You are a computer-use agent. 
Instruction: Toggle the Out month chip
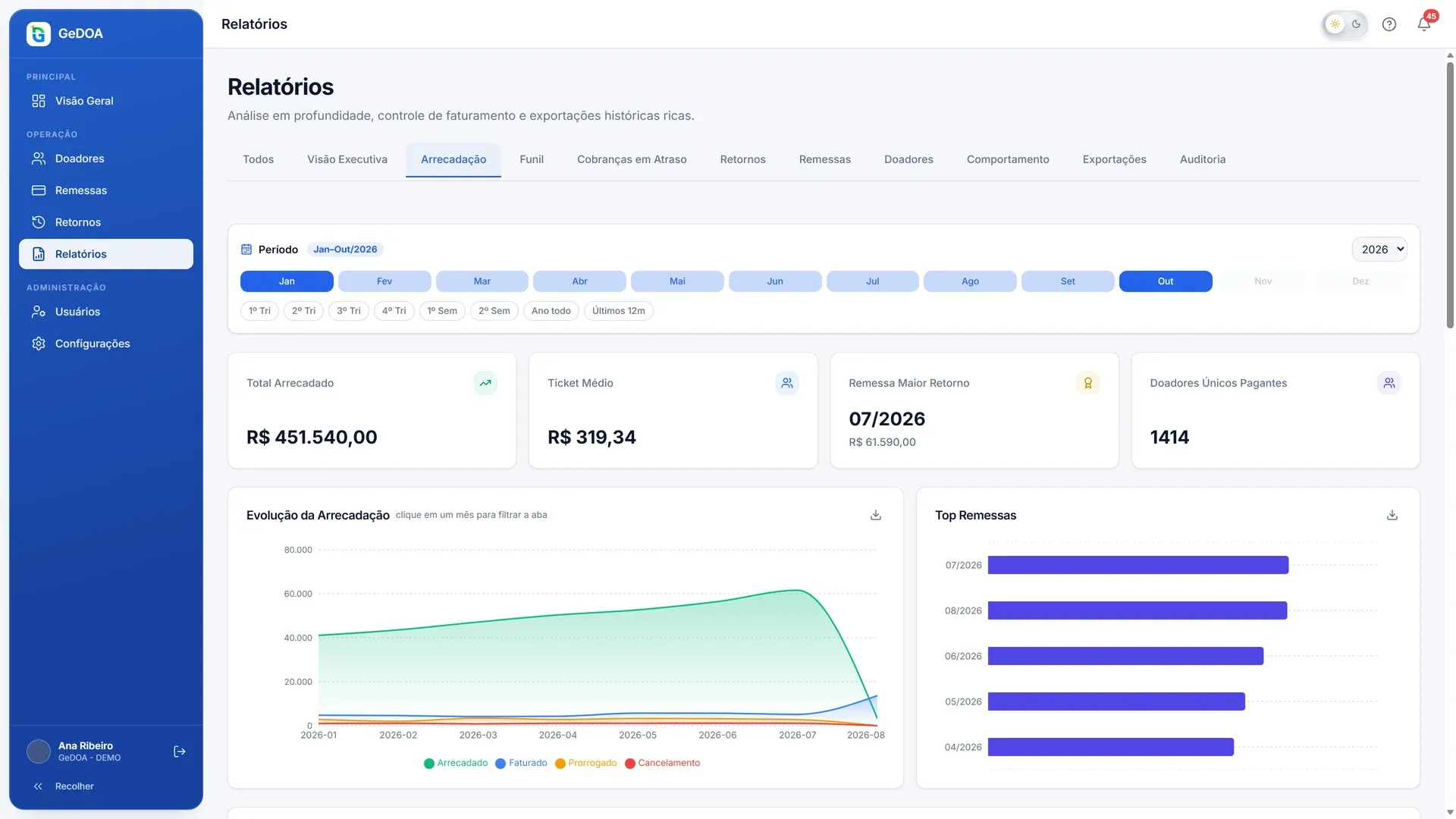click(1166, 281)
